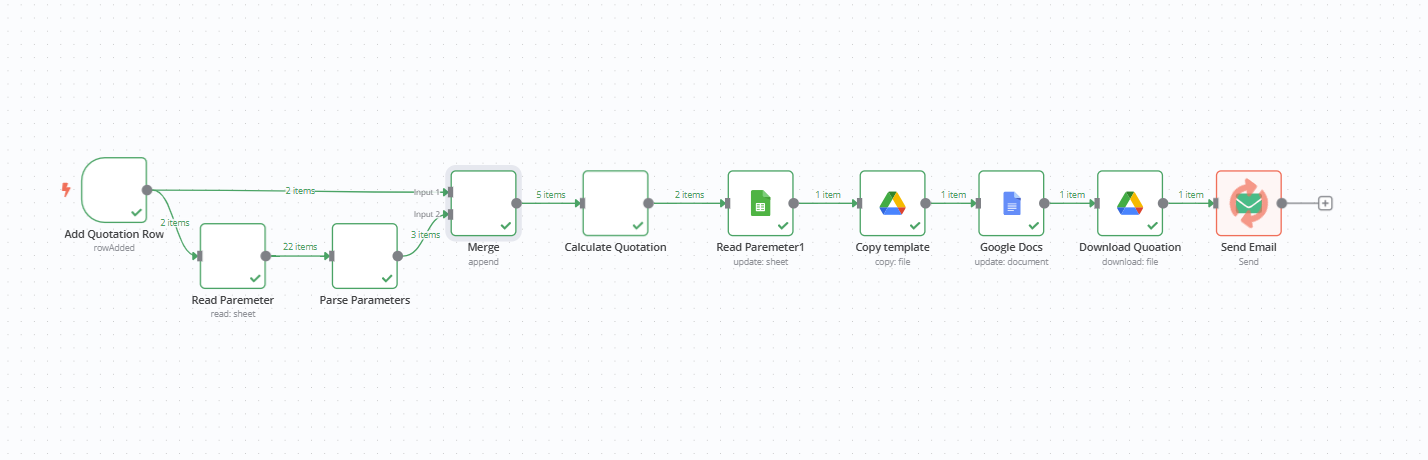This screenshot has width=1428, height=460.
Task: Click the Read Paremeter label text
Action: click(x=233, y=300)
